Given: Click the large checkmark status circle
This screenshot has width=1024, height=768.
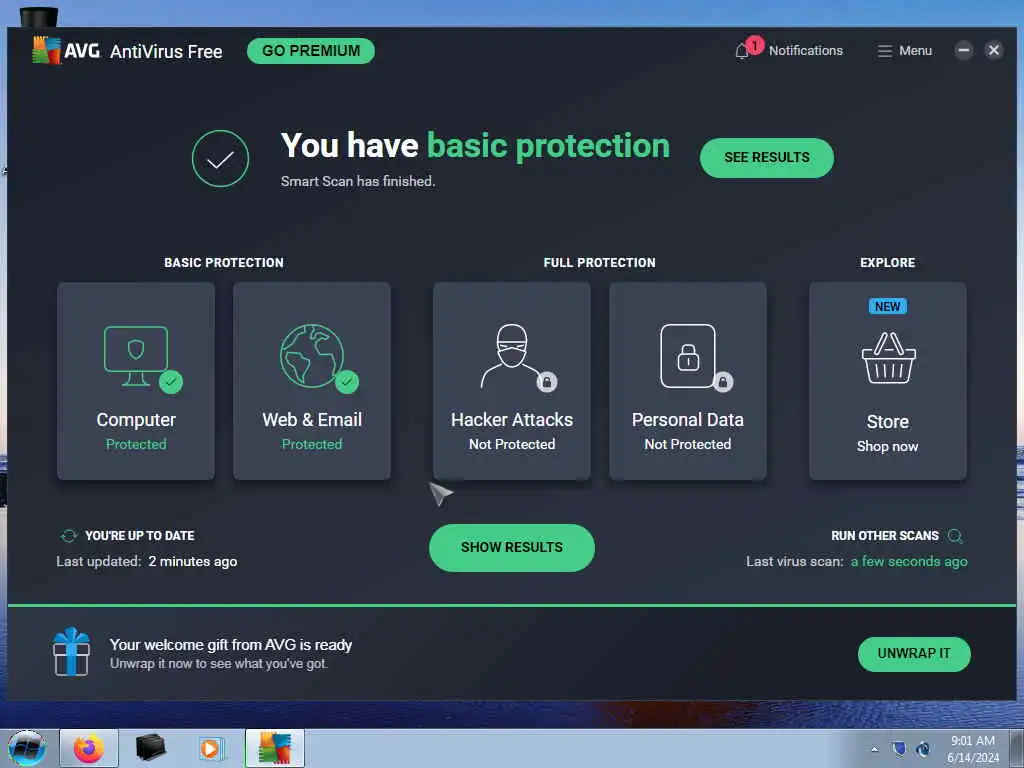Looking at the screenshot, I should (x=220, y=159).
